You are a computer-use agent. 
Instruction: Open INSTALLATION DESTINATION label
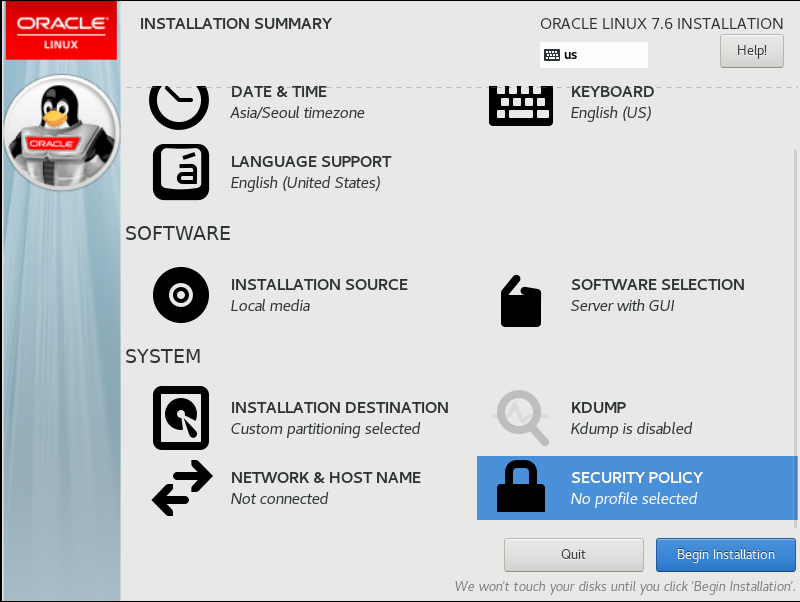point(339,408)
